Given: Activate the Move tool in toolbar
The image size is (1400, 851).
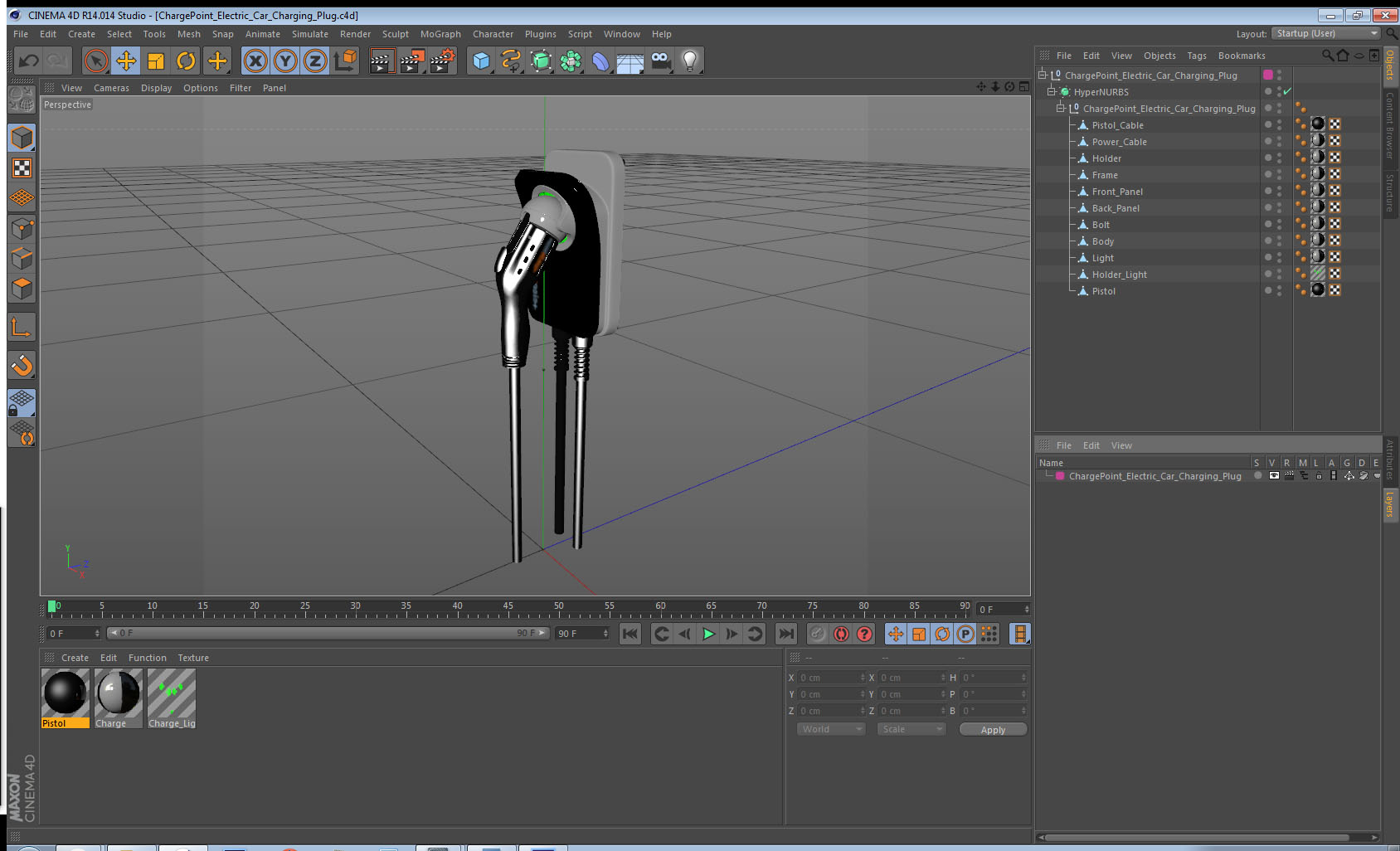Looking at the screenshot, I should 126,61.
